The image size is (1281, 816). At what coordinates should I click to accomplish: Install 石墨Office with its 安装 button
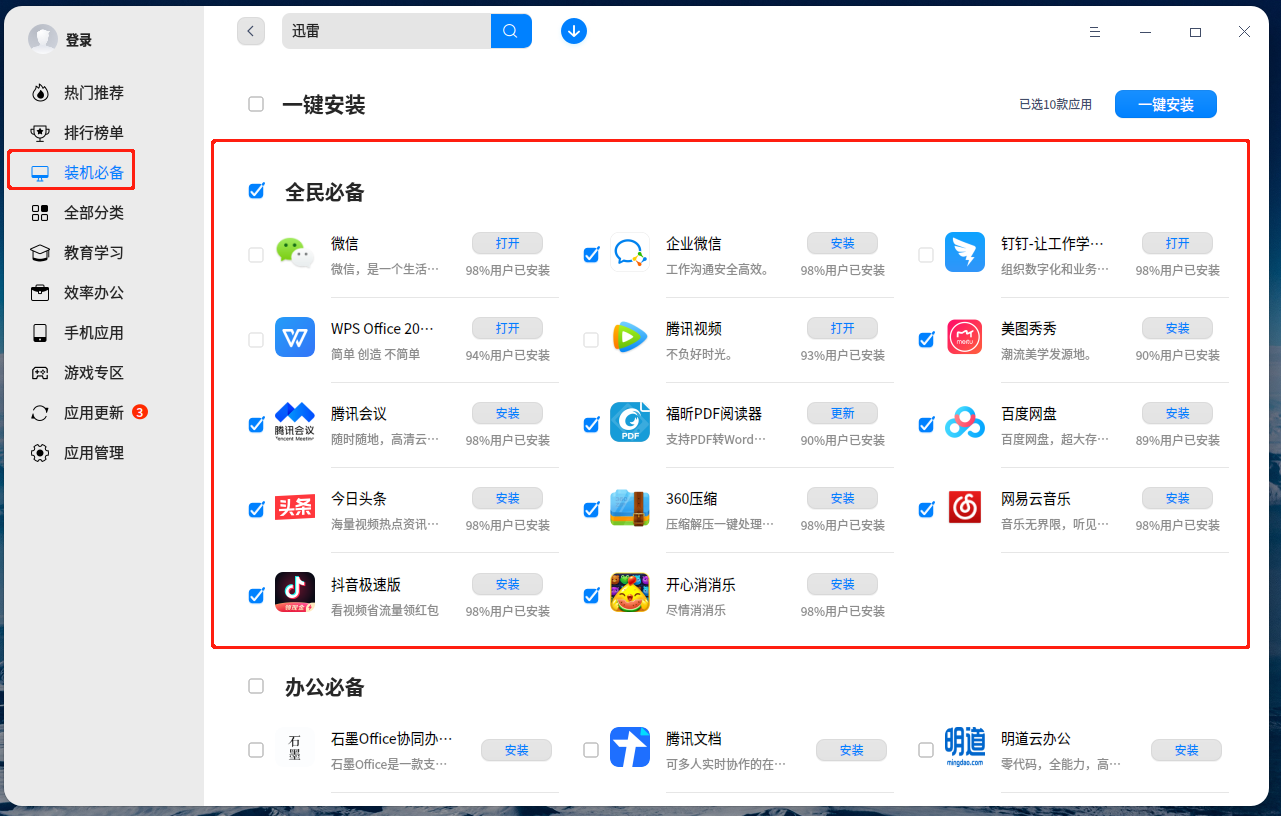tap(516, 750)
